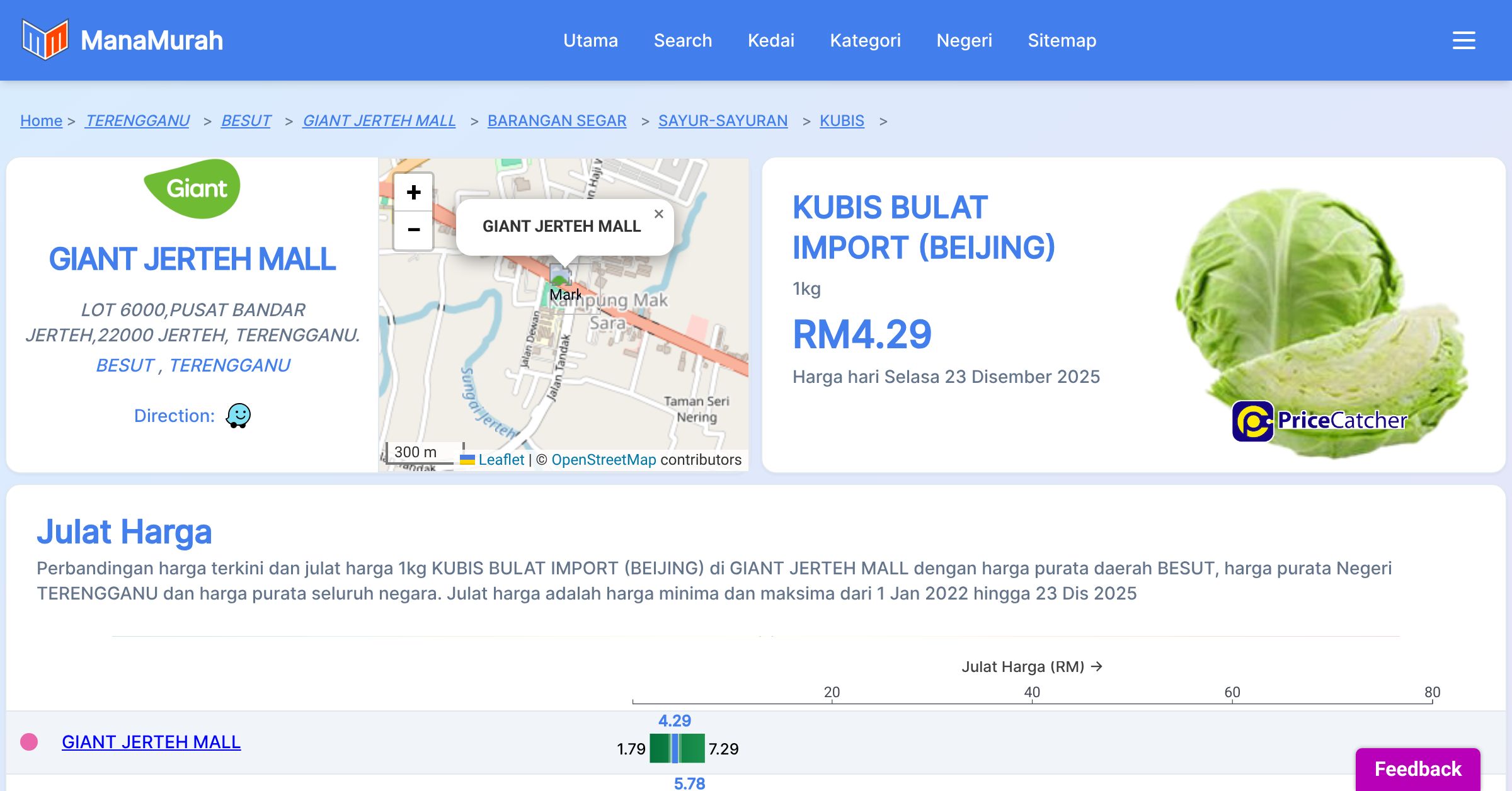
Task: Click the ManaMurah logo icon
Action: coord(45,40)
